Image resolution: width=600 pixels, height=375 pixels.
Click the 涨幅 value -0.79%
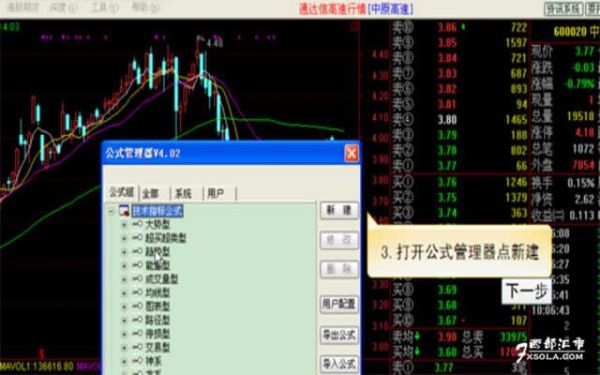point(580,84)
